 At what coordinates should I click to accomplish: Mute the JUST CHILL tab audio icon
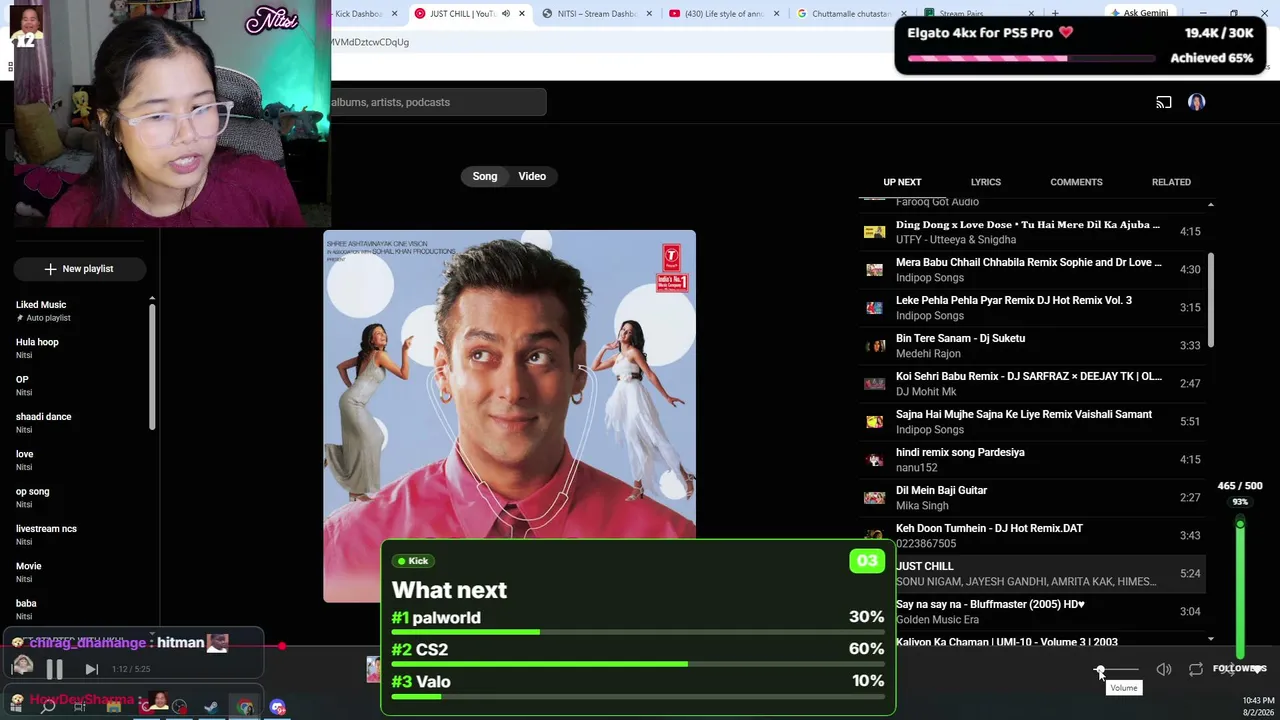[506, 14]
